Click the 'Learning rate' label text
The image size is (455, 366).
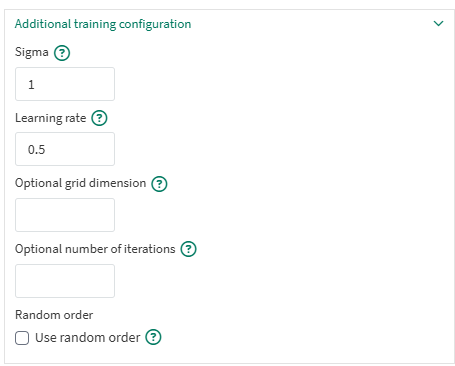(51, 118)
